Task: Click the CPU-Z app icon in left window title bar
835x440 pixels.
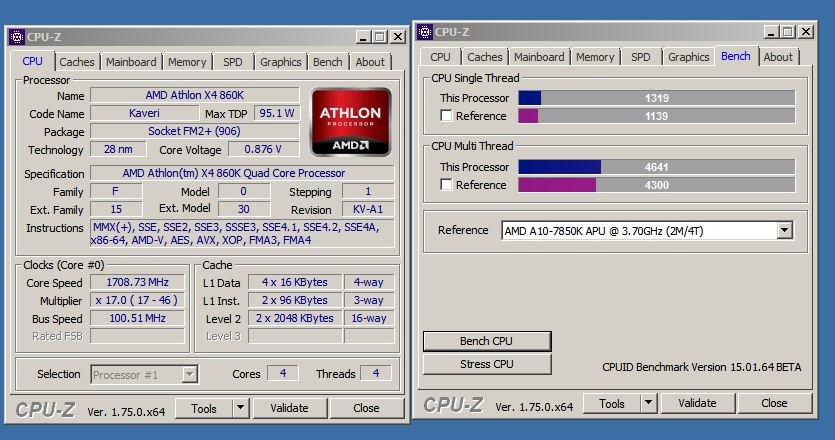Action: 17,37
